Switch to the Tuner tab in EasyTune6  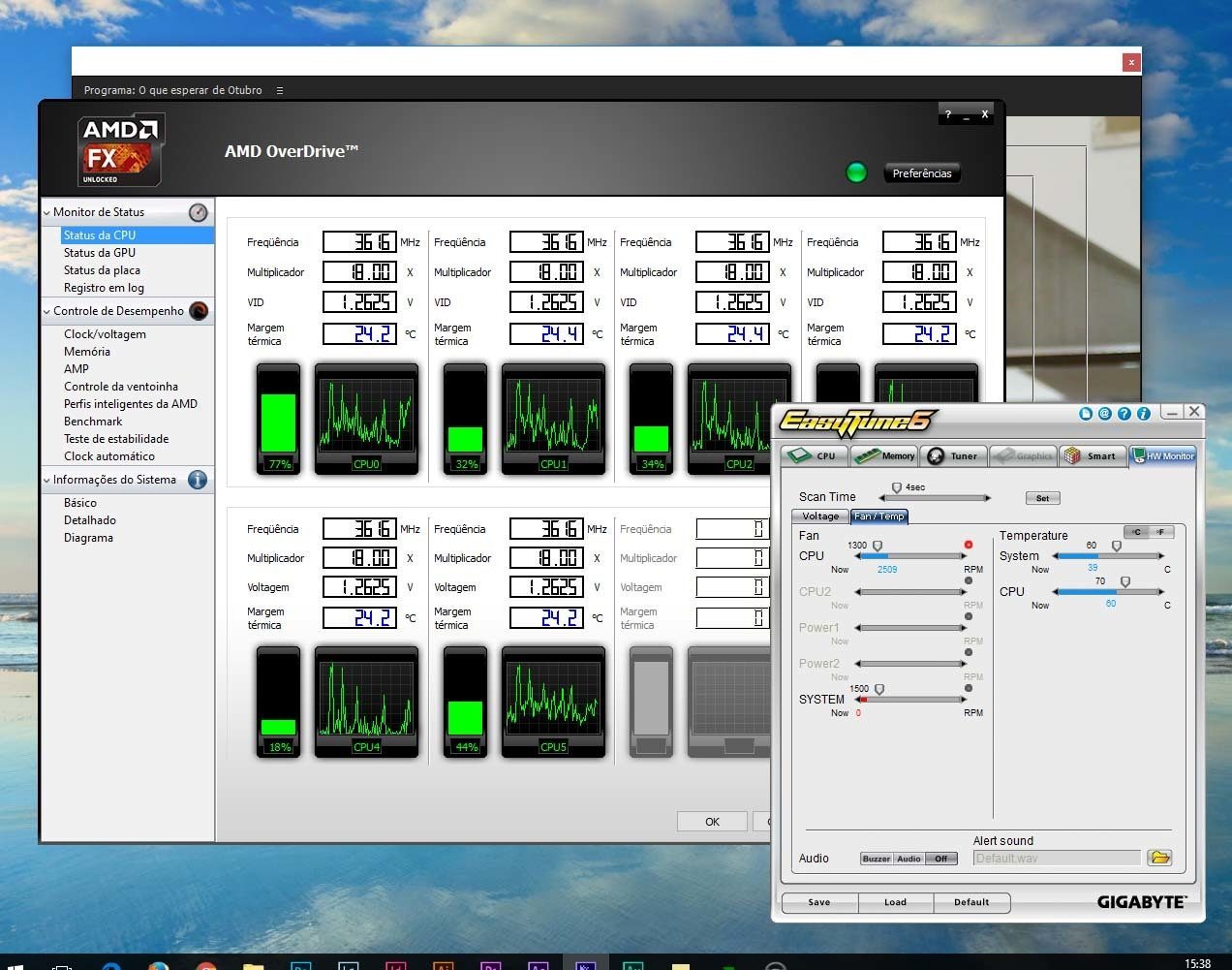point(953,455)
